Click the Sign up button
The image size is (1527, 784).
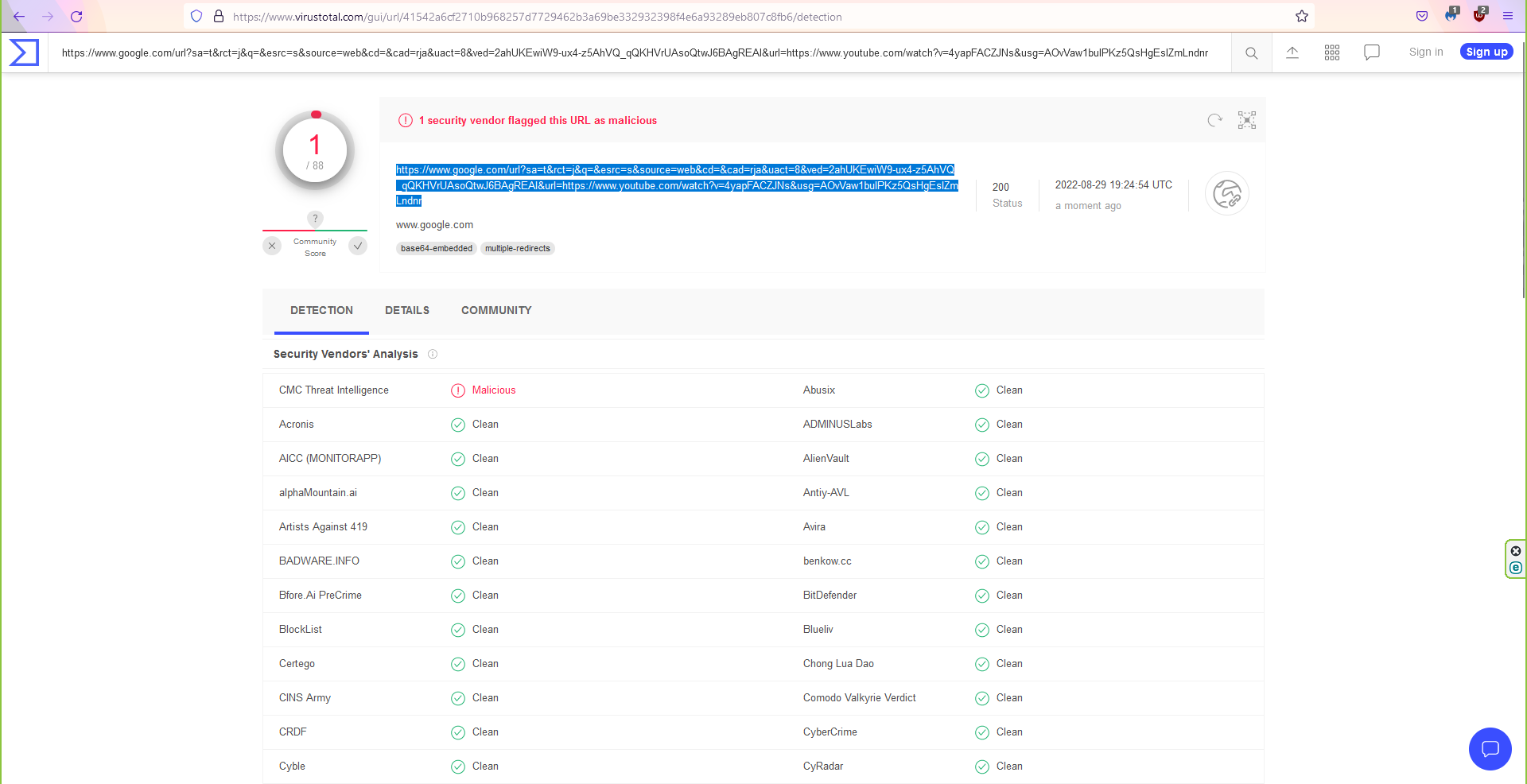click(x=1486, y=52)
